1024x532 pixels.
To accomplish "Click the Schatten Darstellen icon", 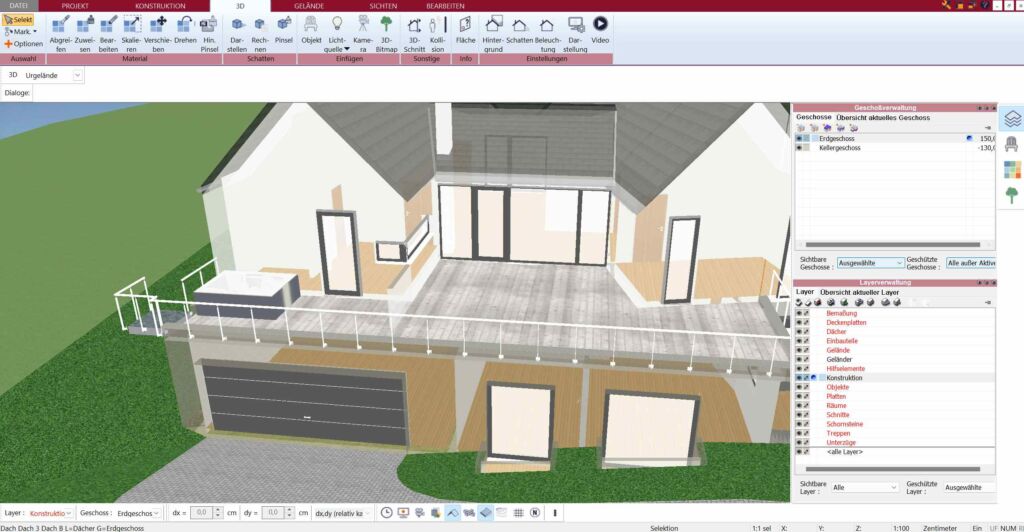I will [237, 34].
